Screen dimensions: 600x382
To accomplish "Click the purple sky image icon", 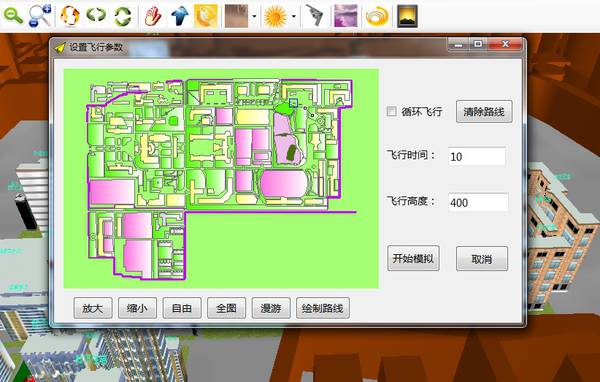I will pos(346,16).
